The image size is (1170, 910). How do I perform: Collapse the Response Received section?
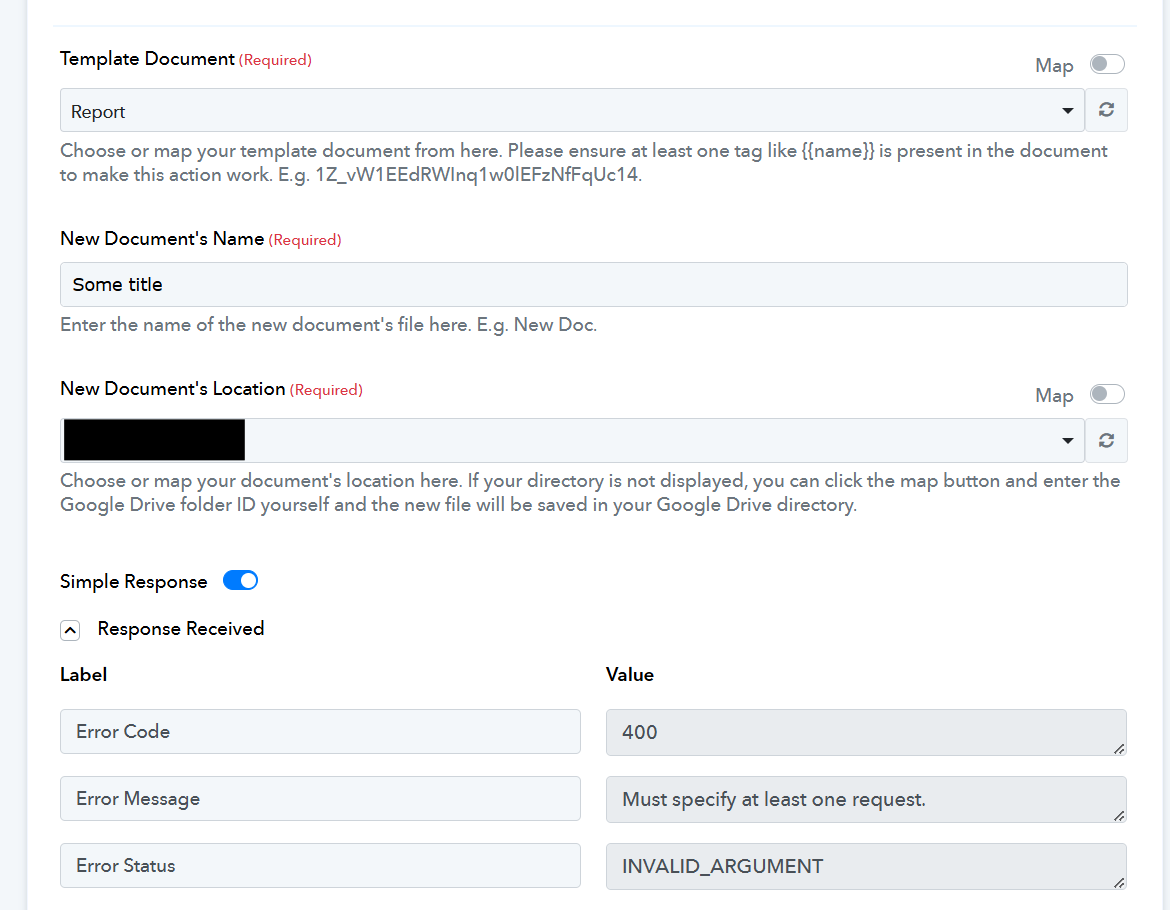tap(70, 630)
